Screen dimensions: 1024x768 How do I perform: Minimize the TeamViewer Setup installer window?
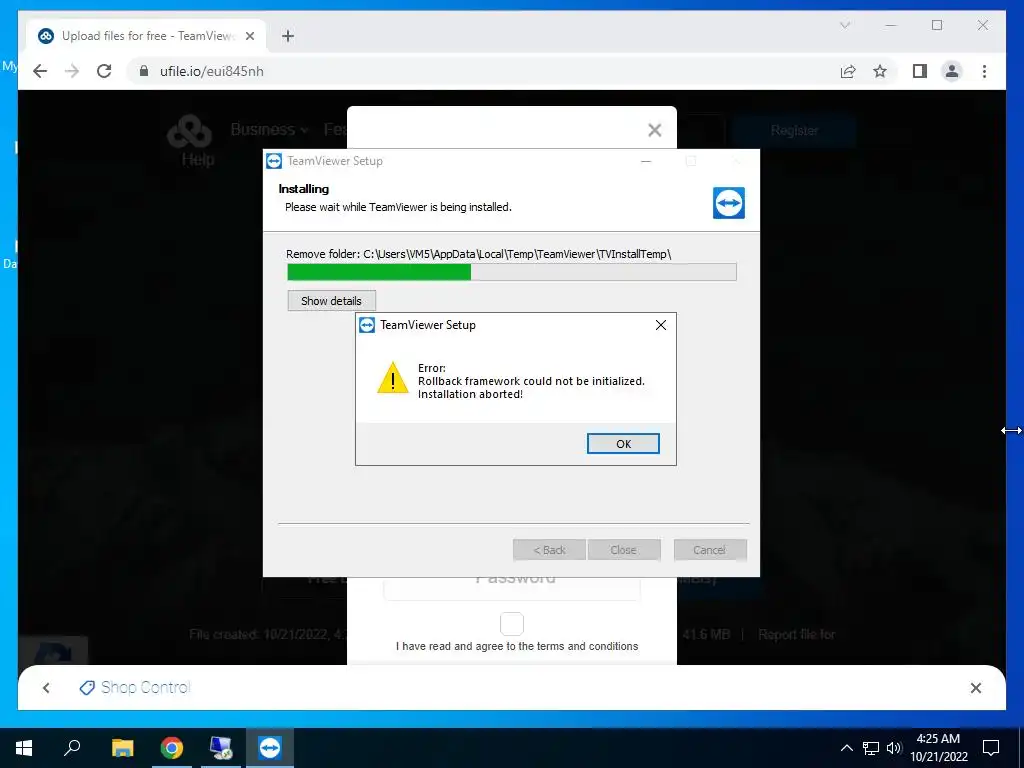(646, 161)
